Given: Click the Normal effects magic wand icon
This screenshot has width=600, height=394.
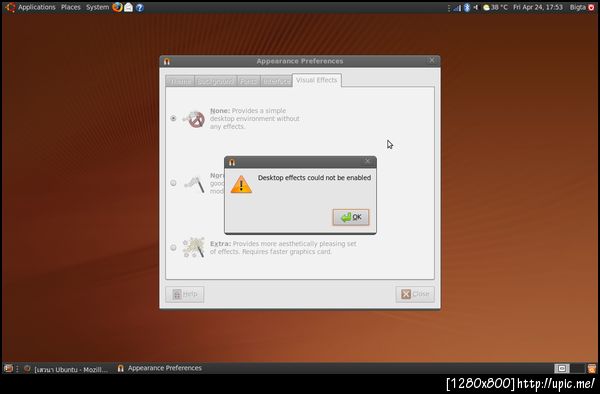Looking at the screenshot, I should click(194, 184).
